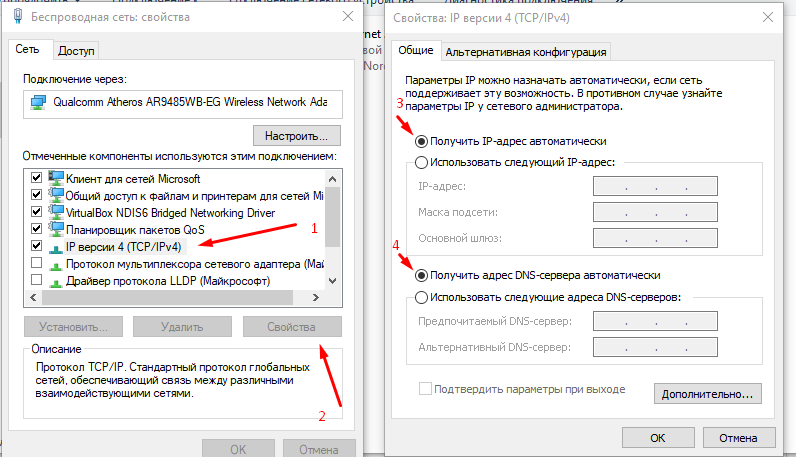Click the Дополнительно... button

point(708,394)
